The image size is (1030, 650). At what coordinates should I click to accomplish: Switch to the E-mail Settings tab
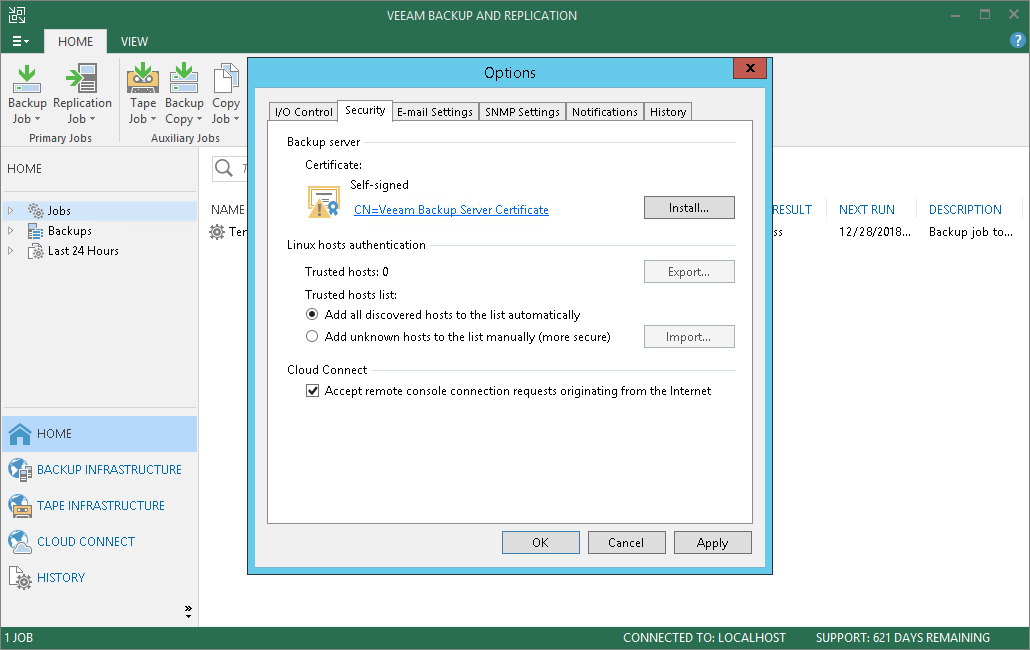pyautogui.click(x=435, y=112)
